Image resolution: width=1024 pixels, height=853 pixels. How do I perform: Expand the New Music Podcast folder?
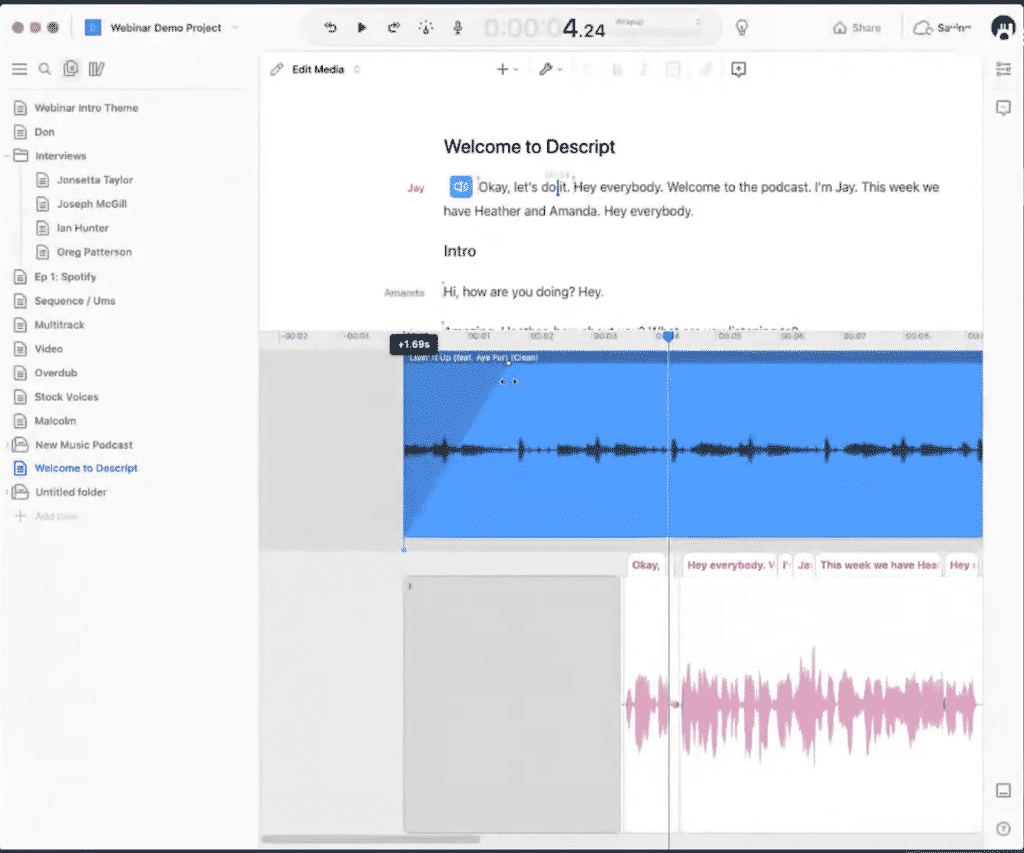pos(8,445)
